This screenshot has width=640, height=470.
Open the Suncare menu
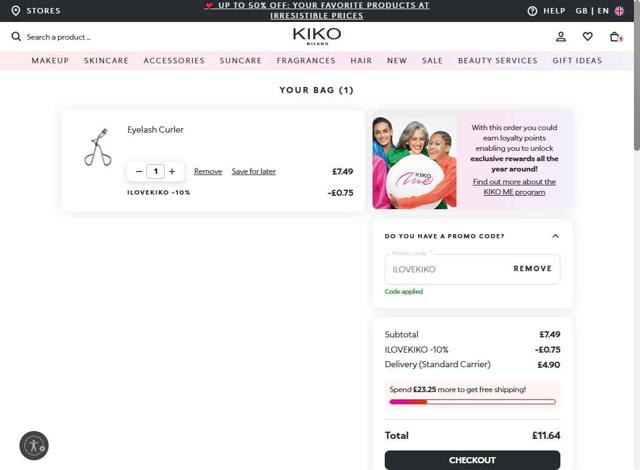tap(240, 60)
